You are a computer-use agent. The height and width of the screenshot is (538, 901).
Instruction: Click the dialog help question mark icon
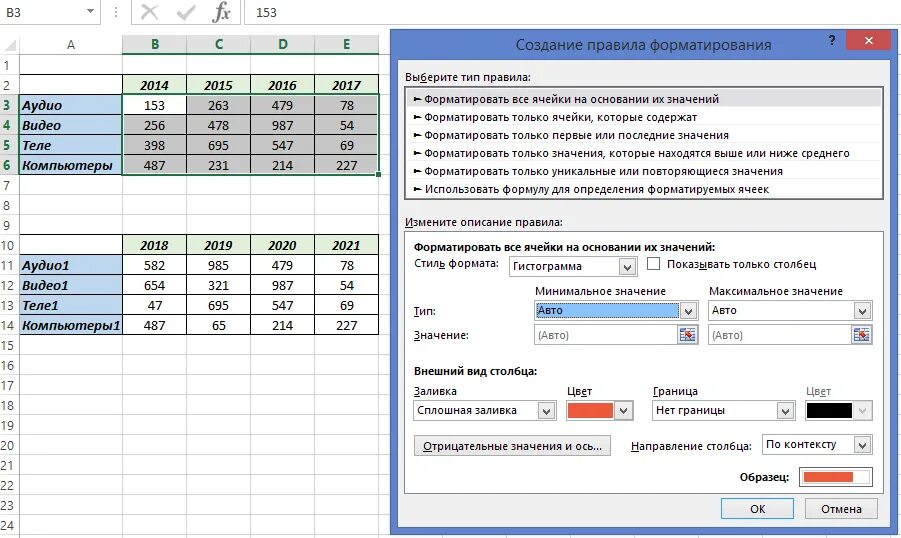click(831, 40)
